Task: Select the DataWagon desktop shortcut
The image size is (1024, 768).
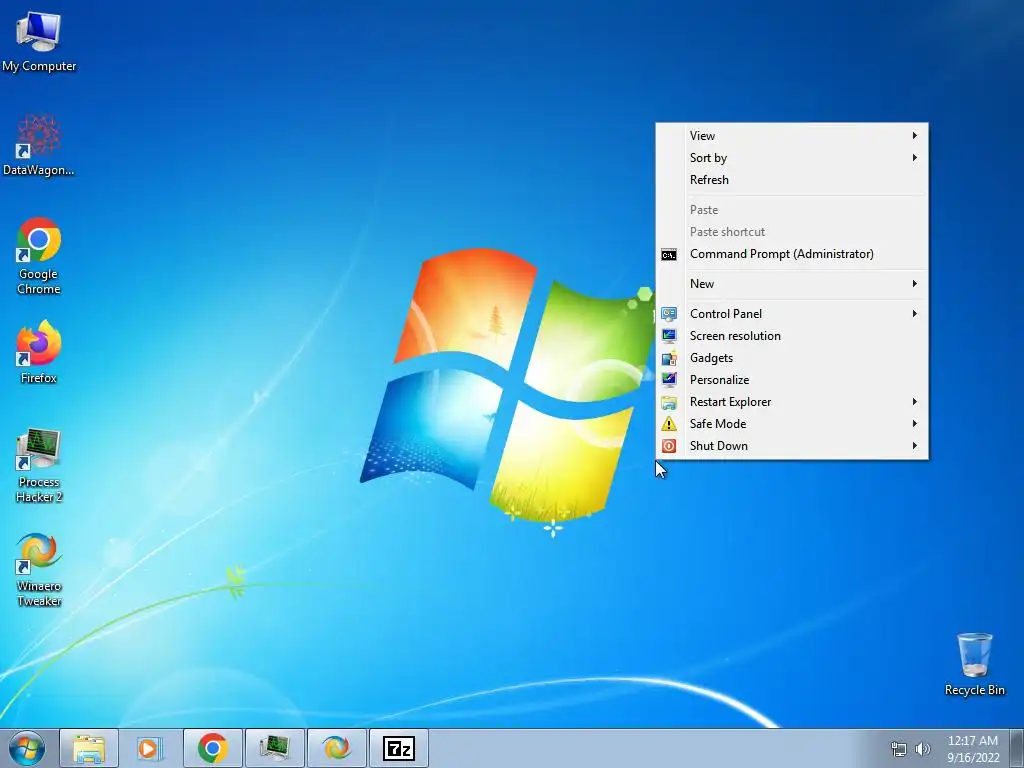Action: [39, 145]
